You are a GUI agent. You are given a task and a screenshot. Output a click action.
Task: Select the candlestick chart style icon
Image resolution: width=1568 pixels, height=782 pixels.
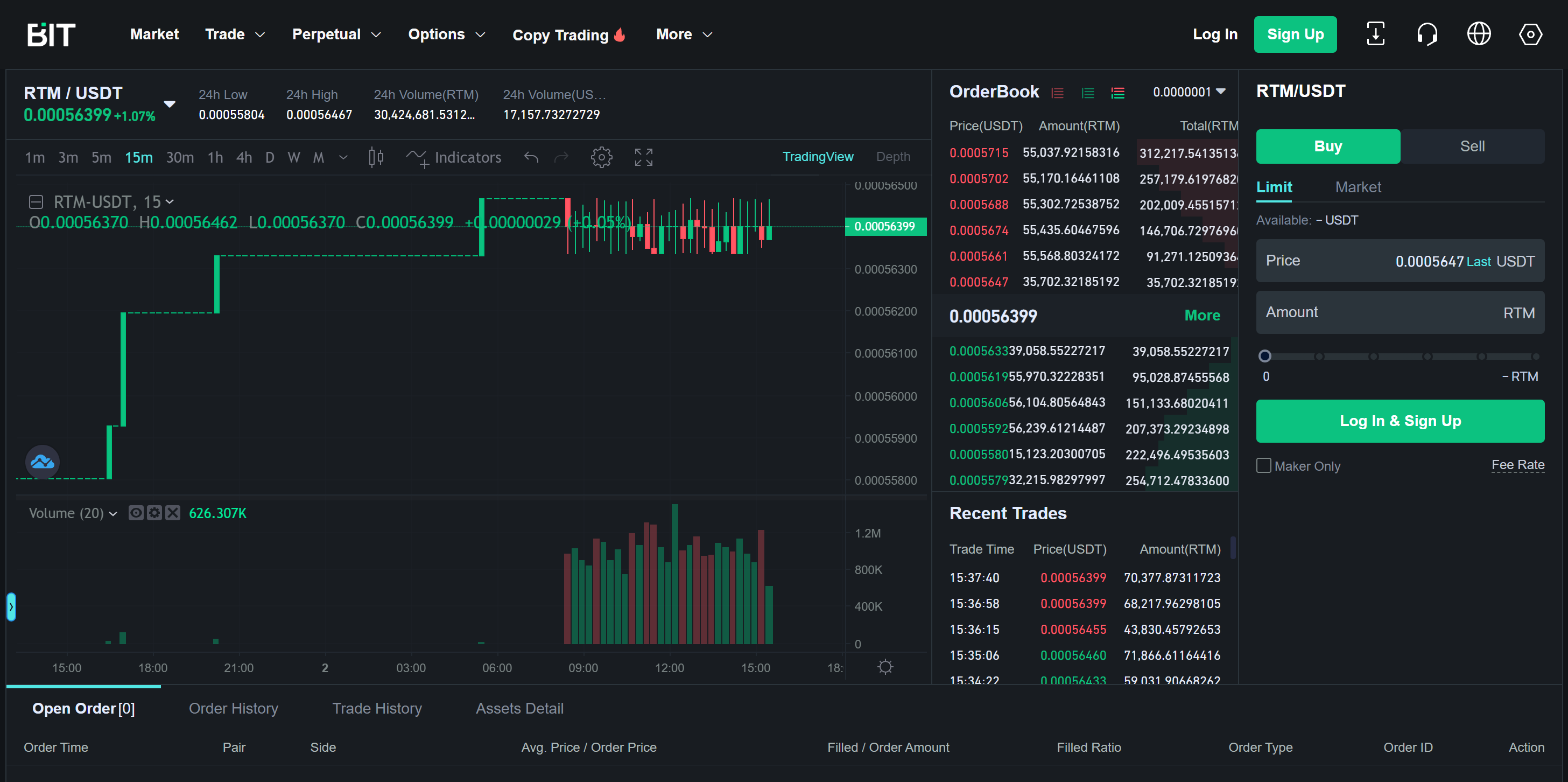click(x=376, y=157)
